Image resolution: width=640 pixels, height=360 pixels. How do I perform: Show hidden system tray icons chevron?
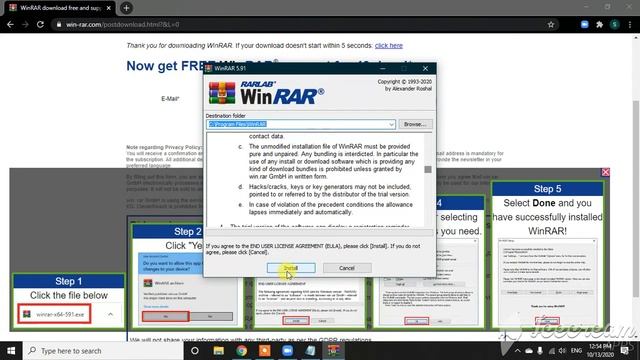click(517, 351)
